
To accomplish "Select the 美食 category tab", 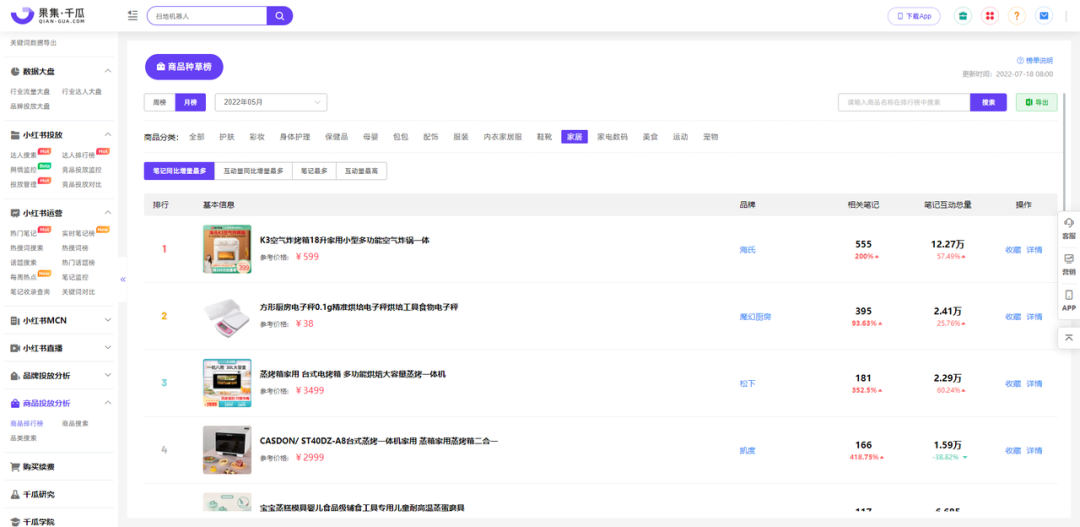I will click(x=649, y=137).
